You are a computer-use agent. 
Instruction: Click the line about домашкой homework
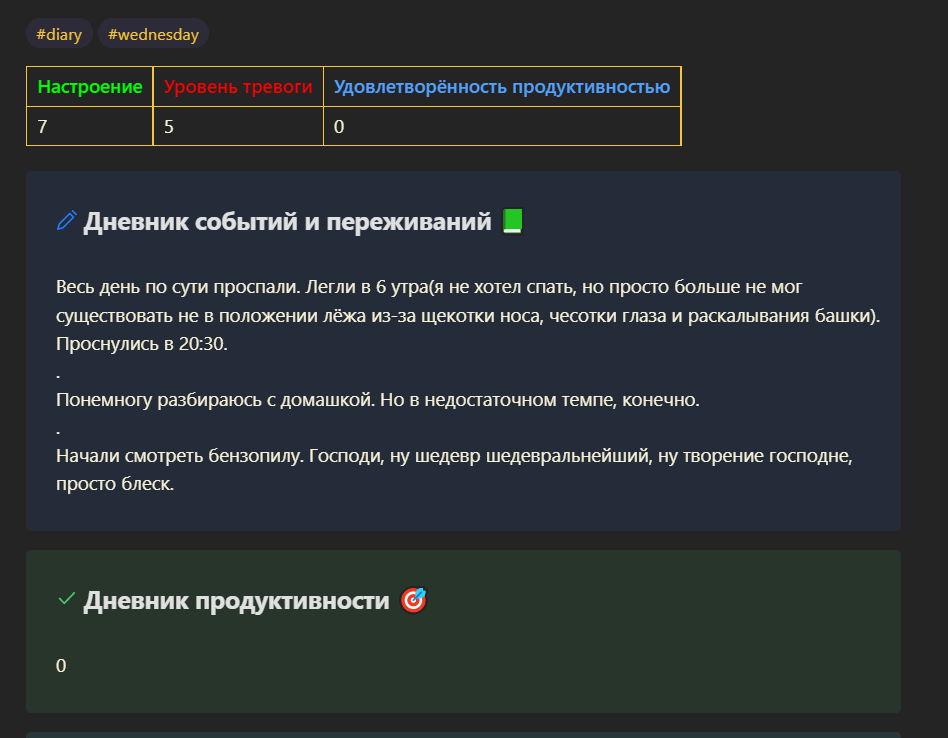coord(377,400)
